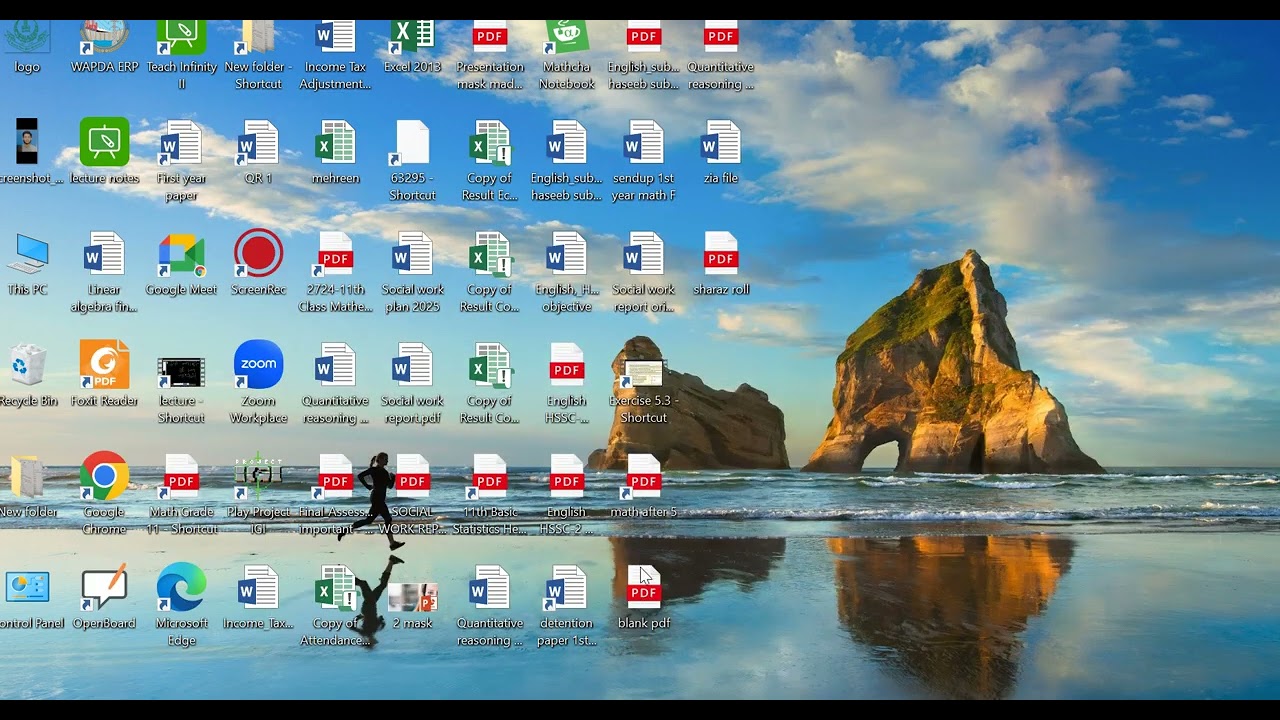Select Copy of Attendance... Excel file
Viewport: 1280px width, 720px height.
click(x=335, y=605)
